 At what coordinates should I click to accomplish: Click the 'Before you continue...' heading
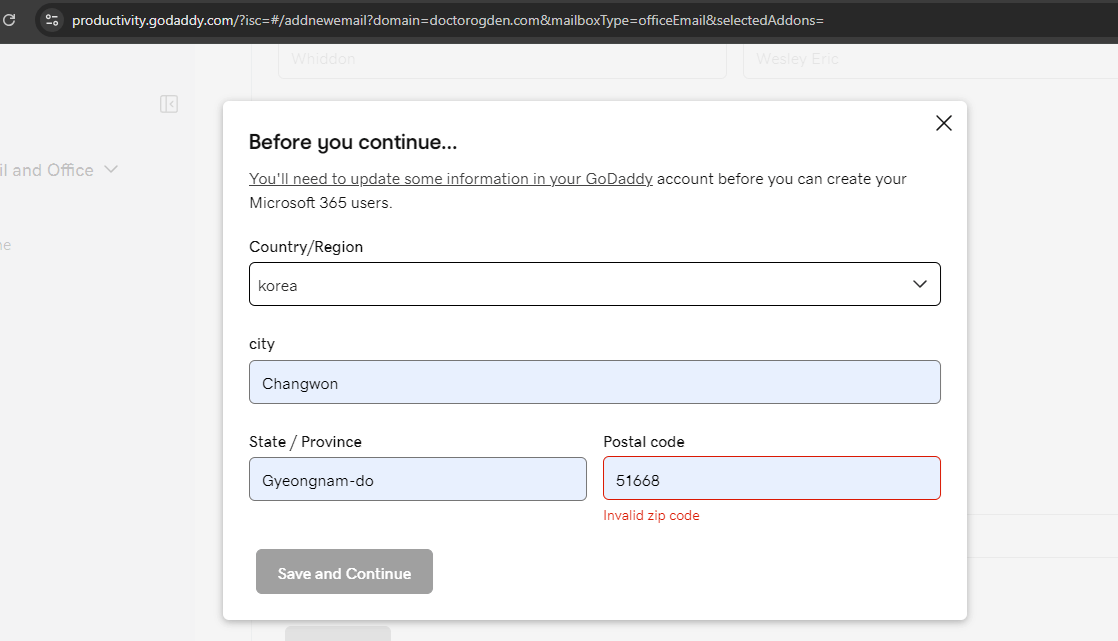pos(352,142)
